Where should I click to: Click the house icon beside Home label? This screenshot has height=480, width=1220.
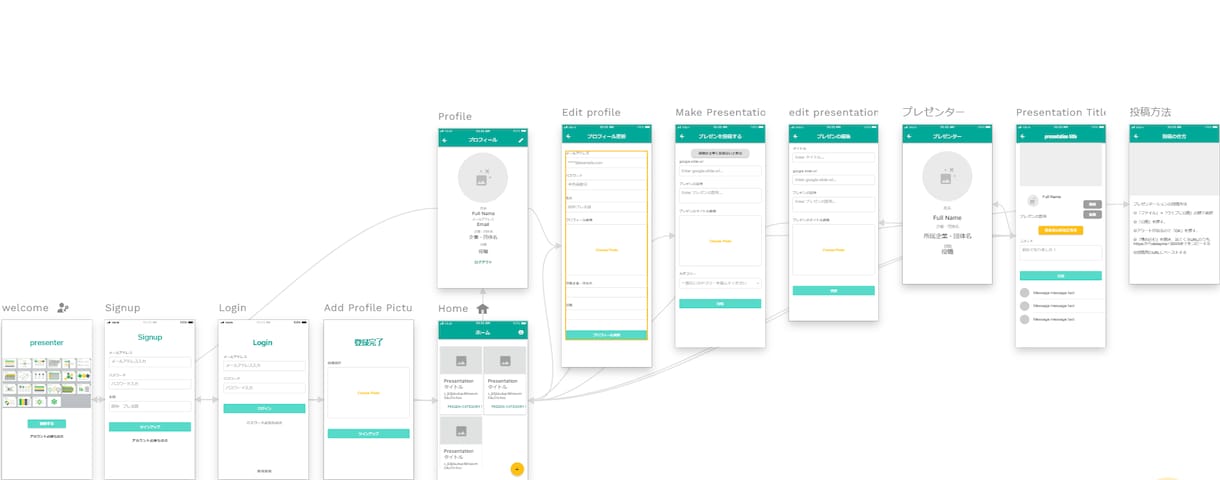click(483, 309)
